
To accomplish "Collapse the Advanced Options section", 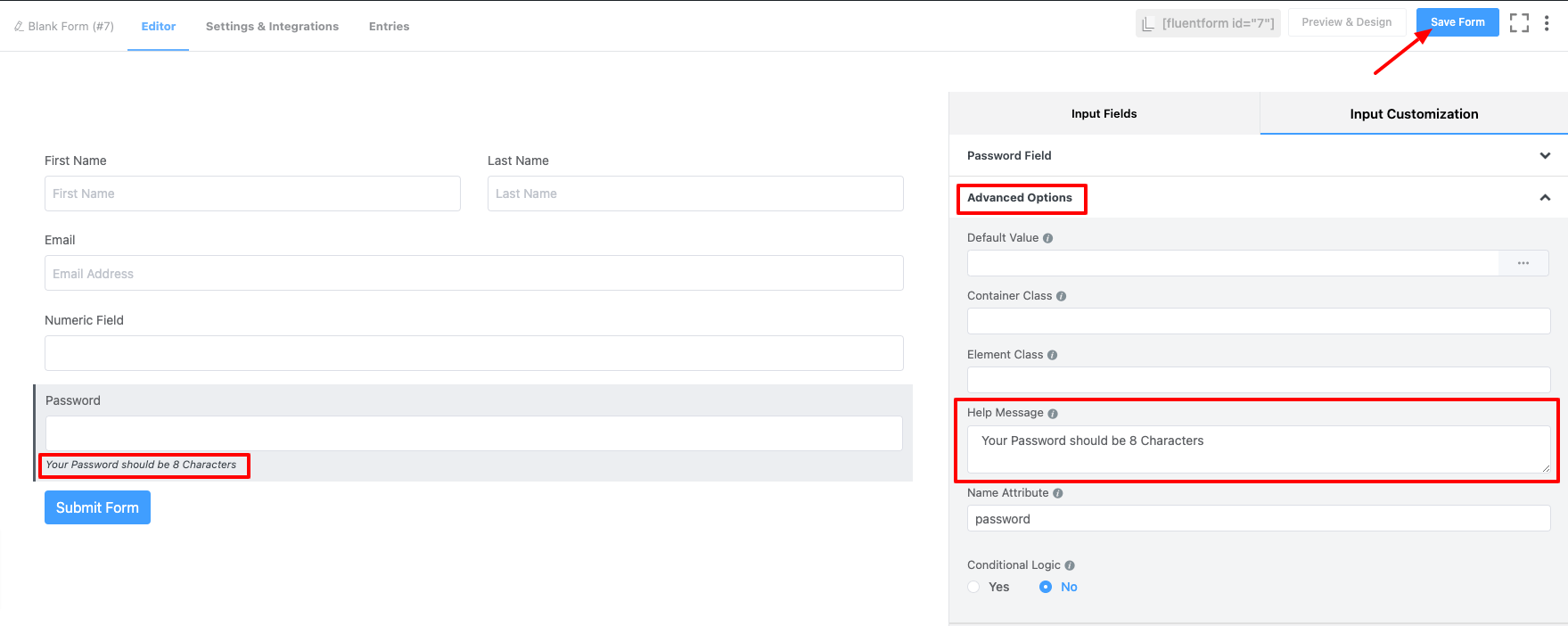I will point(1545,198).
